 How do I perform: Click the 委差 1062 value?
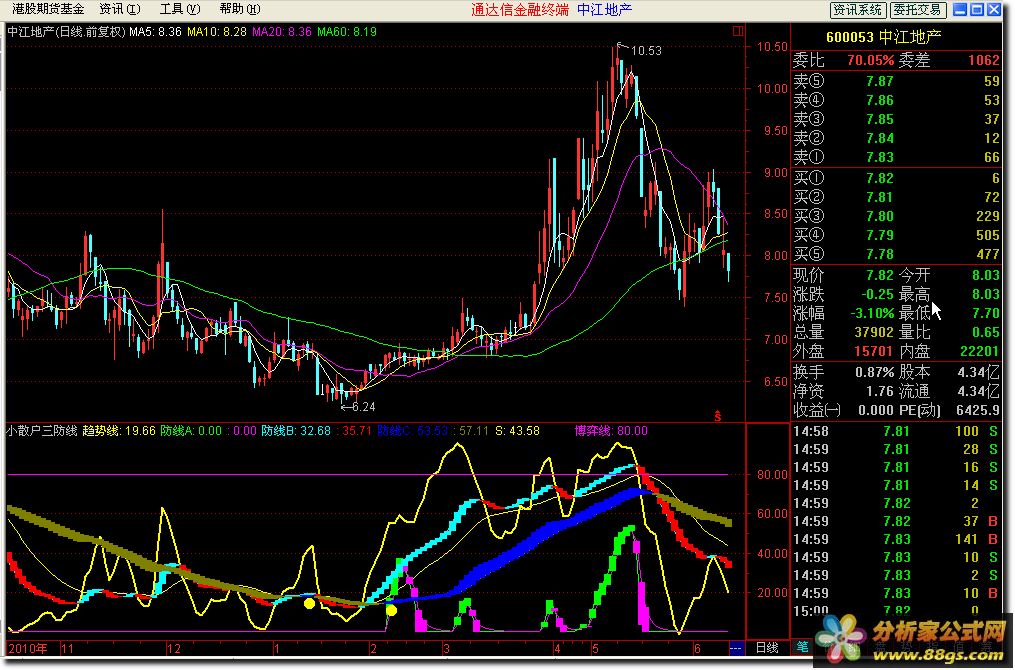click(983, 60)
